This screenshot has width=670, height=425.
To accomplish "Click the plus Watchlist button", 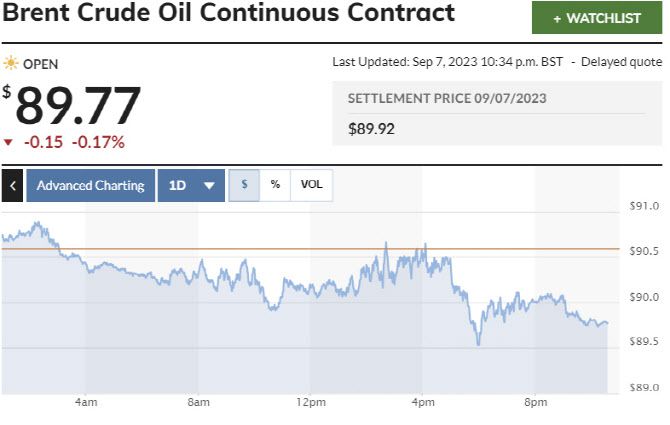I will (x=597, y=19).
